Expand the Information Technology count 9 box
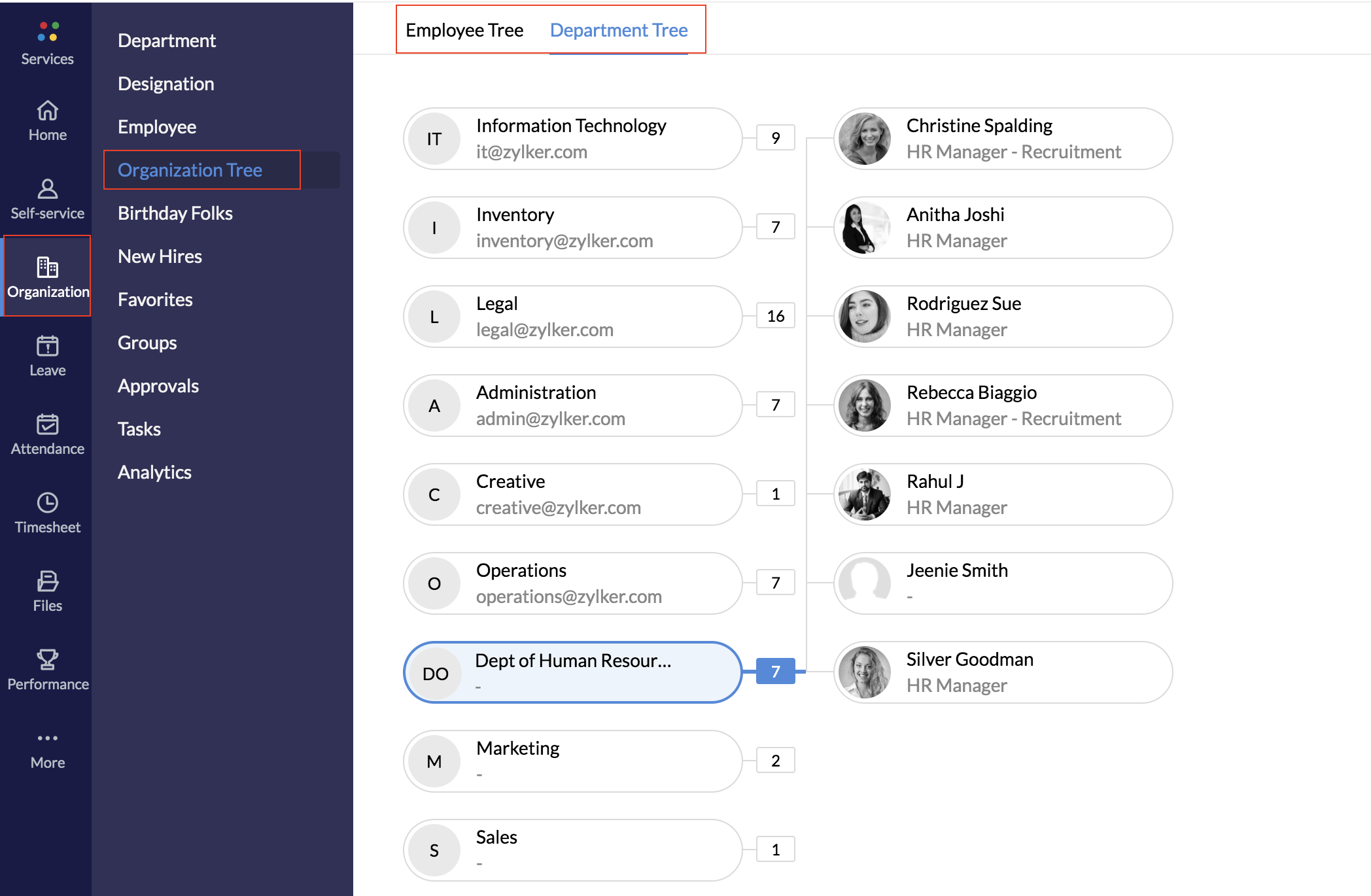Viewport: 1371px width, 896px height. click(775, 138)
